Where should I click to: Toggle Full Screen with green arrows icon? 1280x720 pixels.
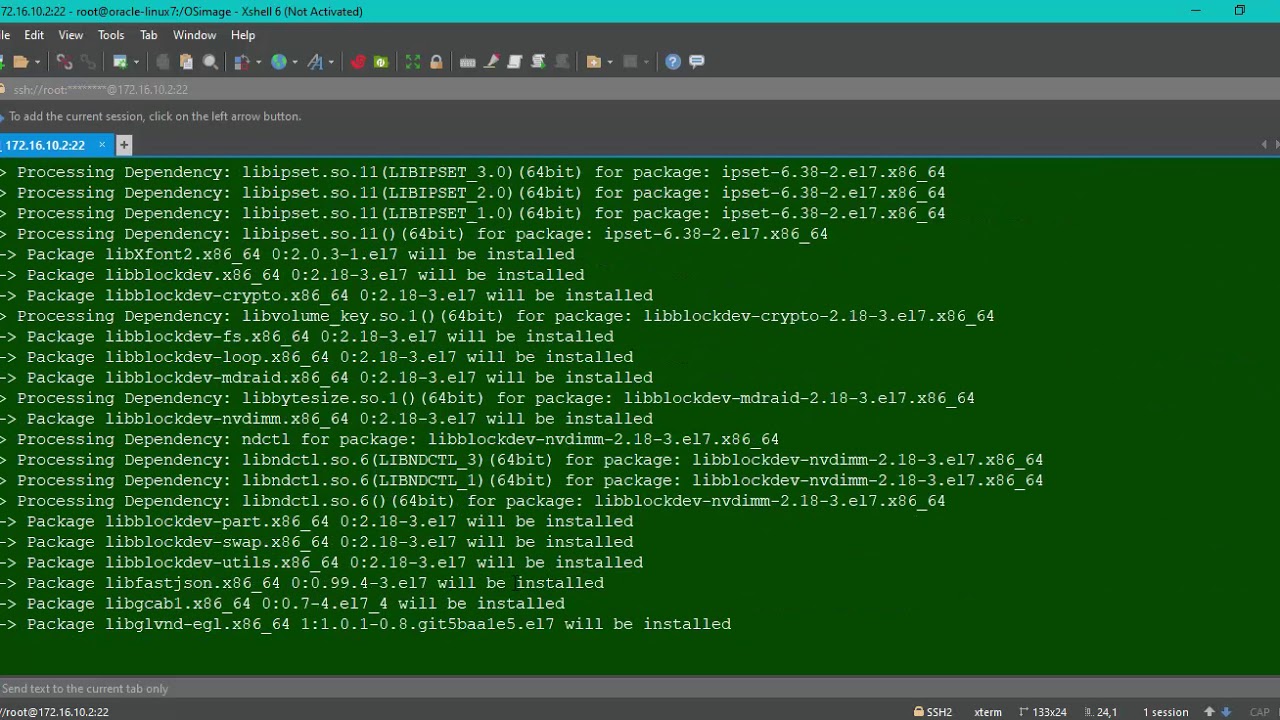pyautogui.click(x=413, y=62)
